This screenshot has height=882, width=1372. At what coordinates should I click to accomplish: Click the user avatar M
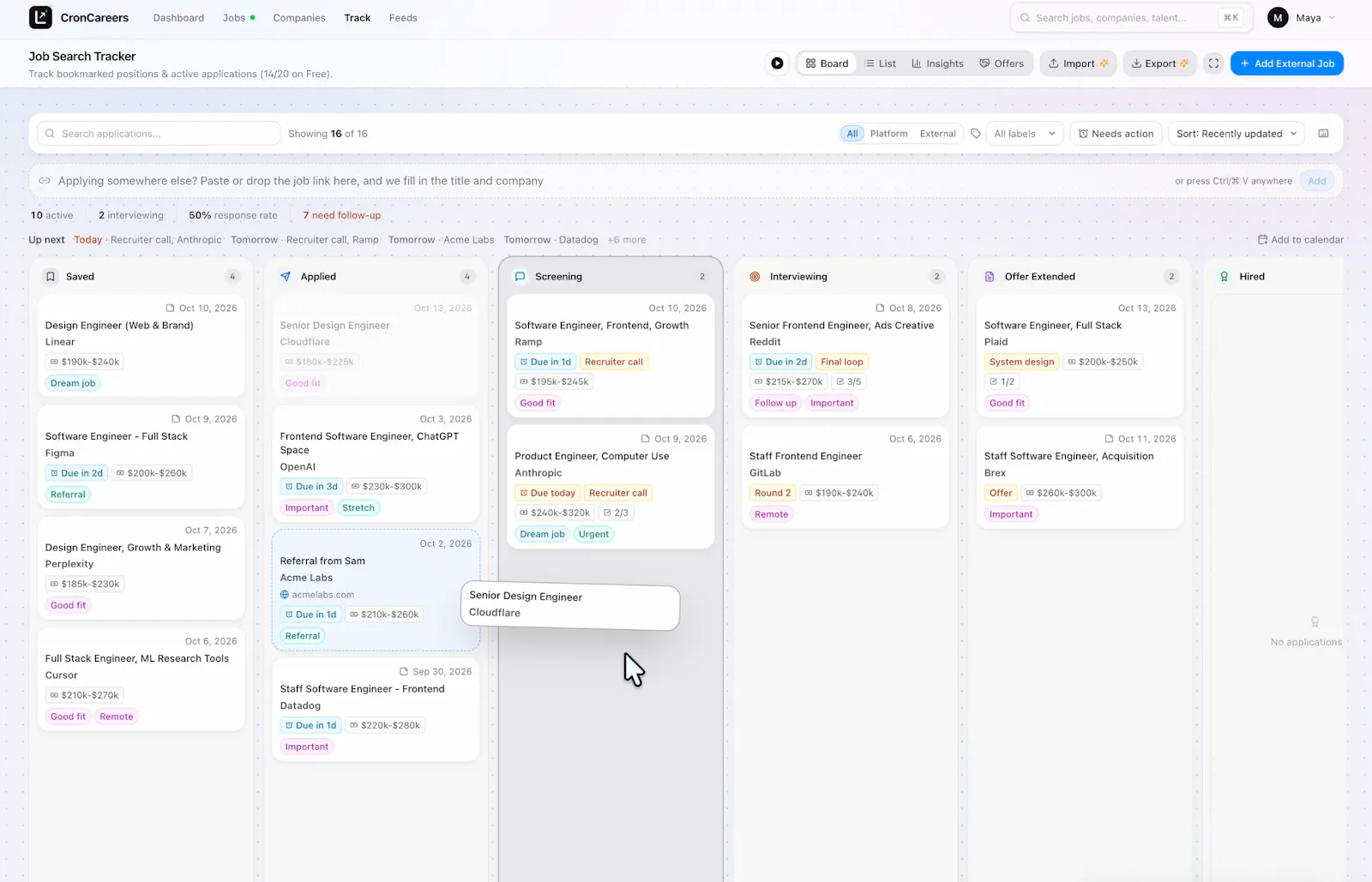[1278, 18]
